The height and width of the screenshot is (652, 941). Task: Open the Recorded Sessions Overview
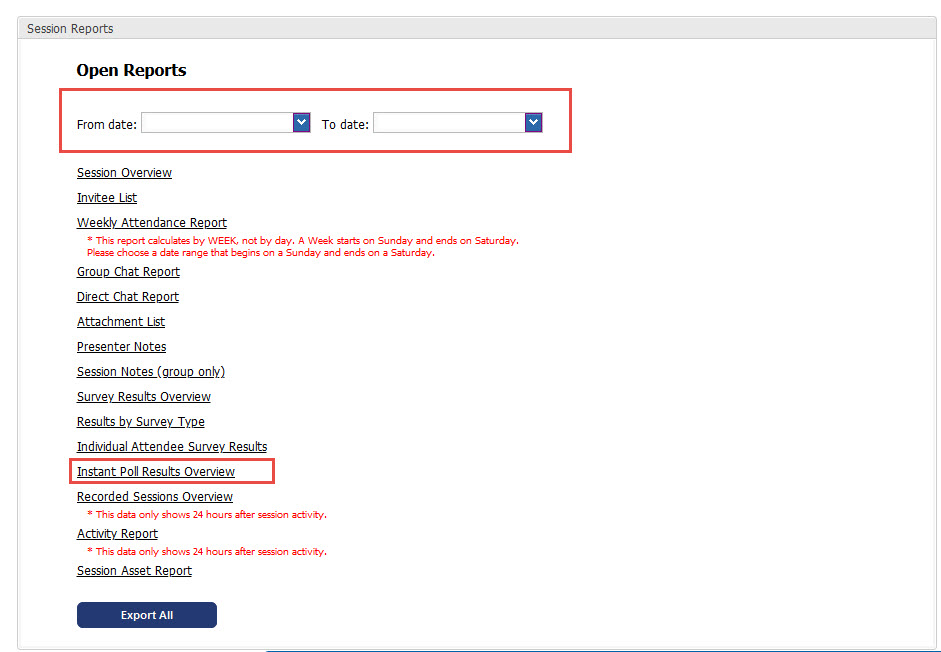point(155,497)
